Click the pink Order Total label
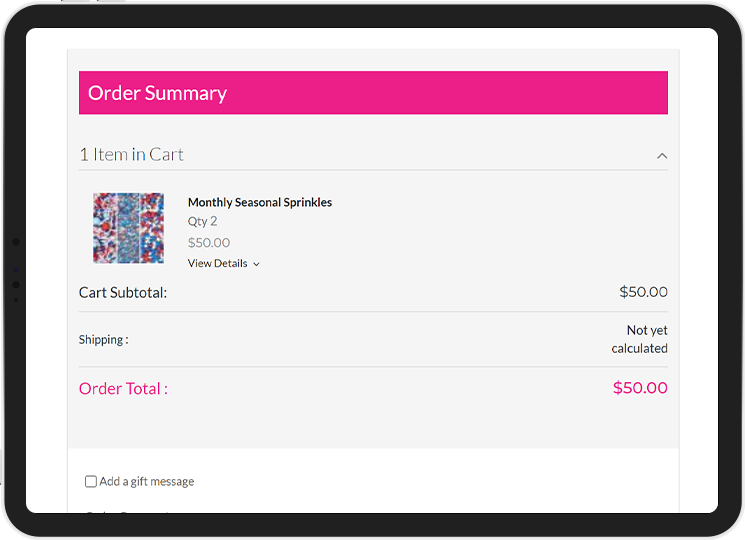Image resolution: width=745 pixels, height=540 pixels. click(124, 388)
